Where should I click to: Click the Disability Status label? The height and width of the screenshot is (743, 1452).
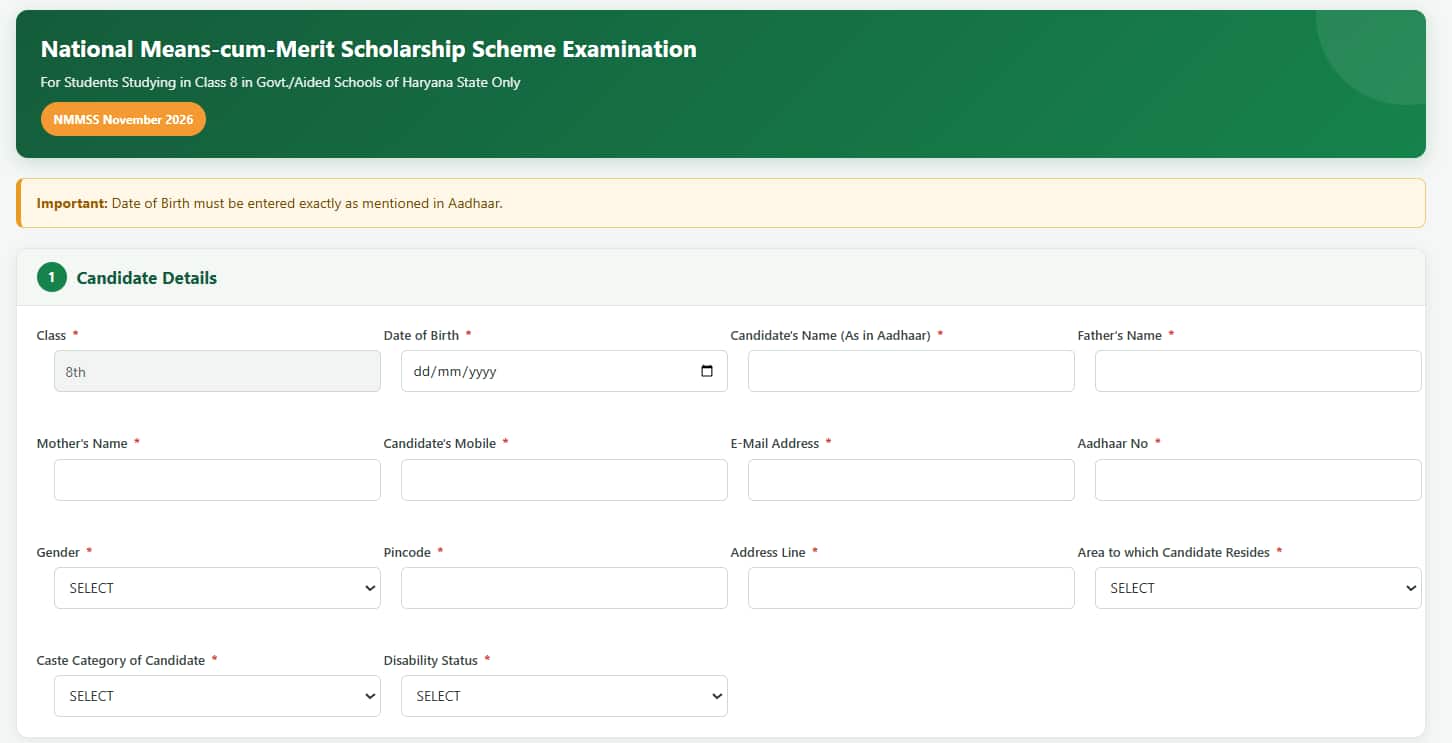click(x=431, y=660)
